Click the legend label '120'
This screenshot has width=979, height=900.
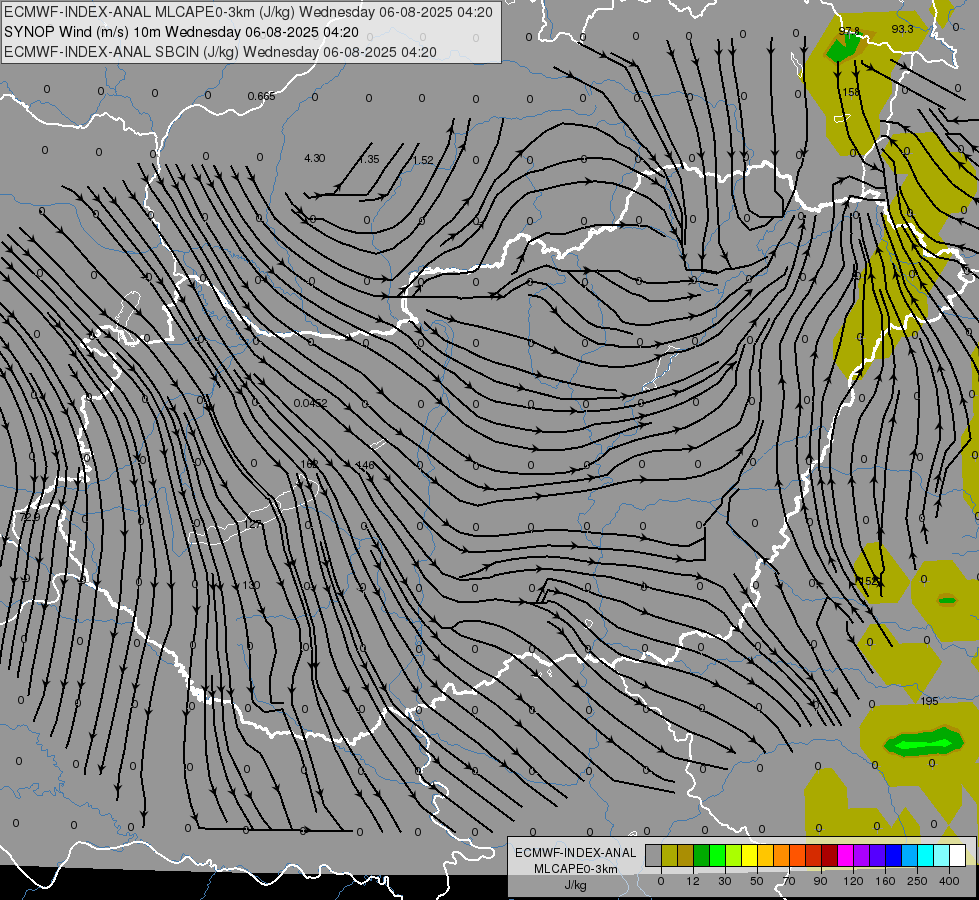pyautogui.click(x=853, y=881)
